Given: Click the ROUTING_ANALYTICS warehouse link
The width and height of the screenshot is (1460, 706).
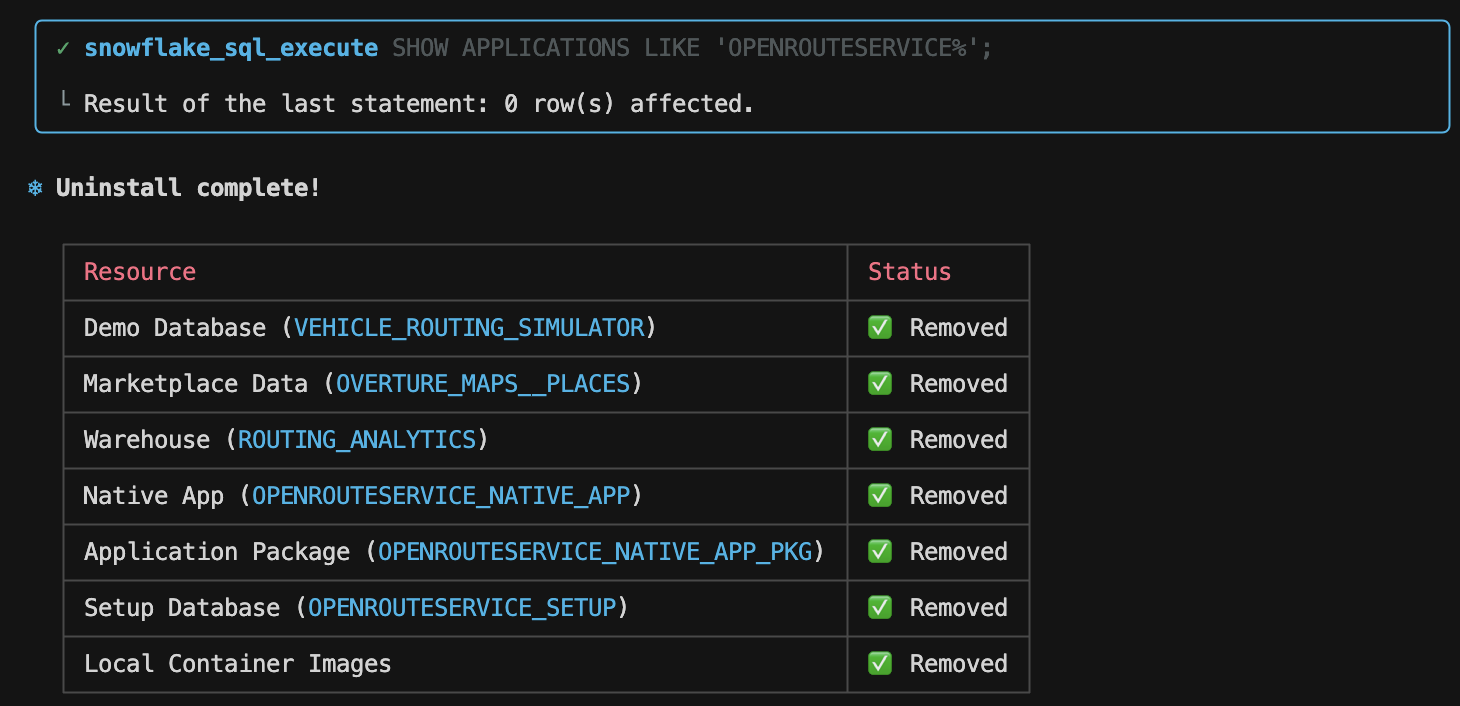Looking at the screenshot, I should [x=357, y=440].
